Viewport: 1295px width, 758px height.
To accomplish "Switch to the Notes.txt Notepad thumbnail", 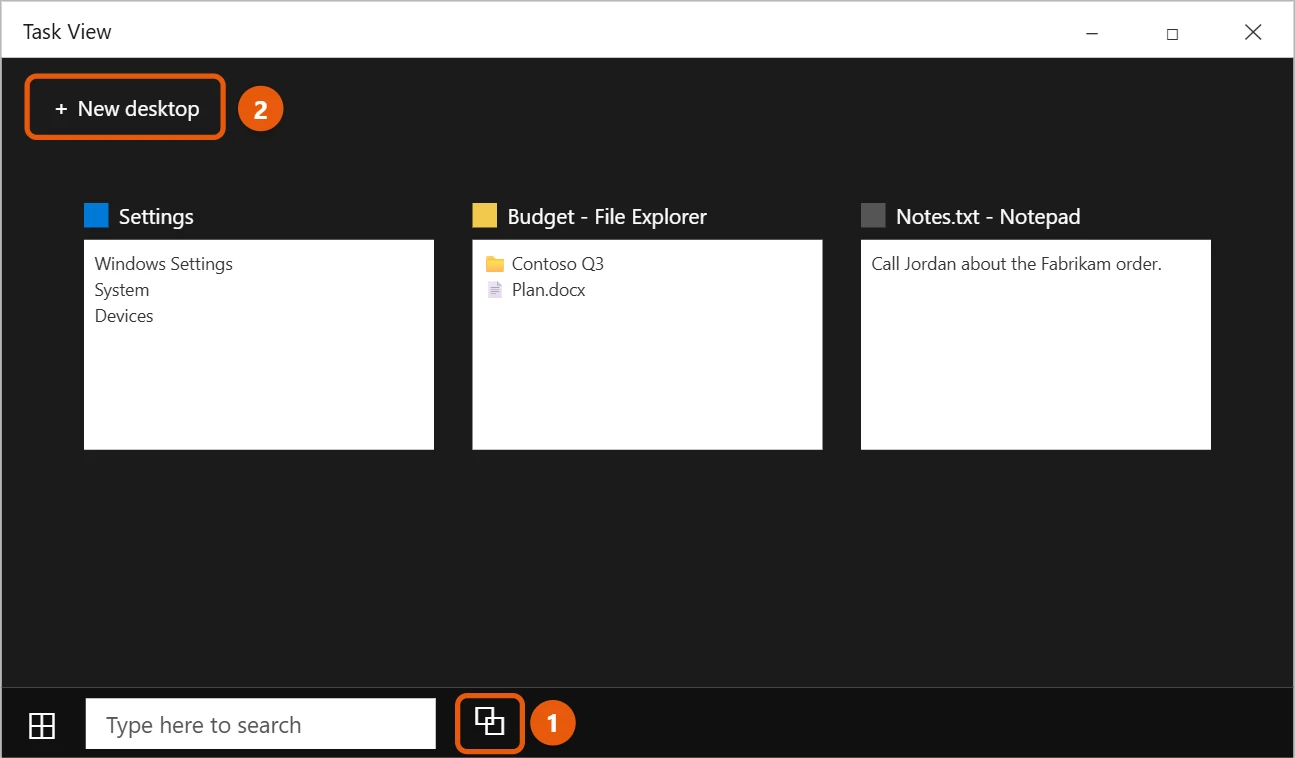I will [x=1036, y=345].
